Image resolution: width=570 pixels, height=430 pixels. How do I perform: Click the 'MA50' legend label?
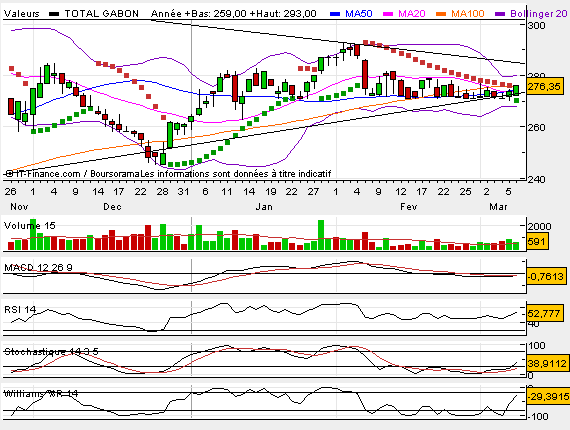(x=359, y=14)
